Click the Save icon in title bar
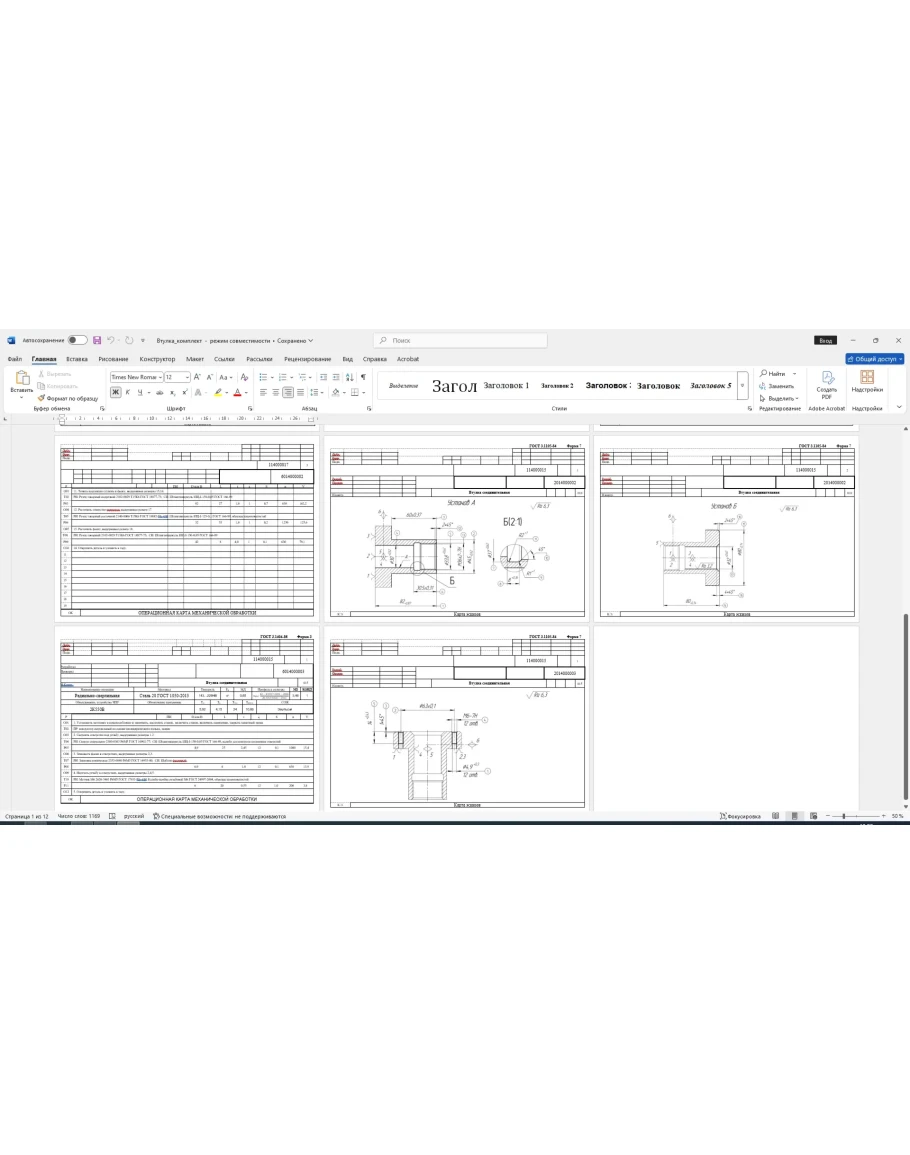 coord(97,340)
